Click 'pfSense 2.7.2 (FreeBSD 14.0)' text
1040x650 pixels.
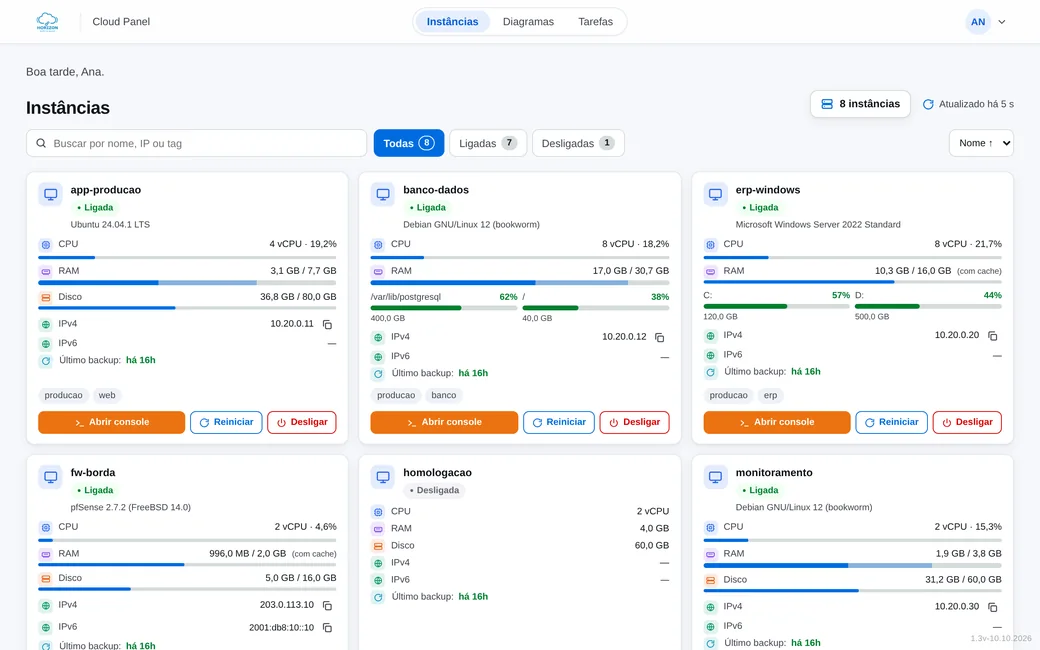(x=131, y=507)
